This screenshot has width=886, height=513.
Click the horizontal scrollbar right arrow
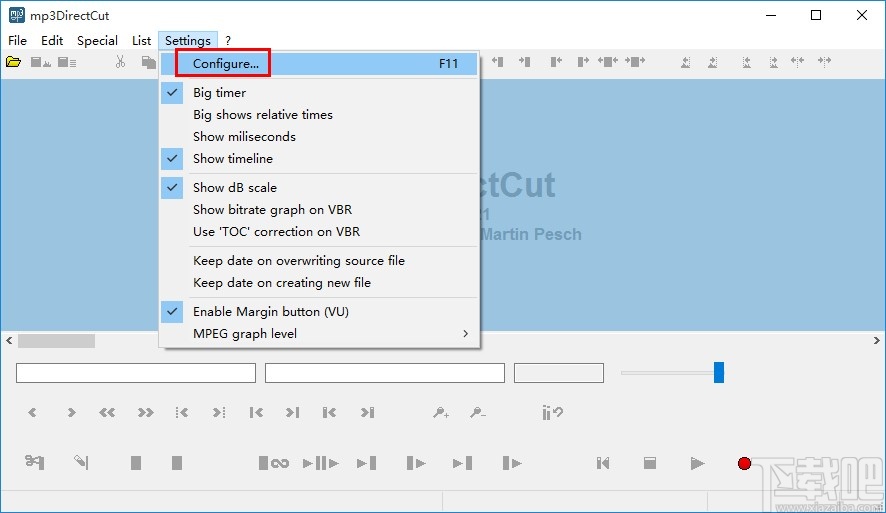[876, 341]
